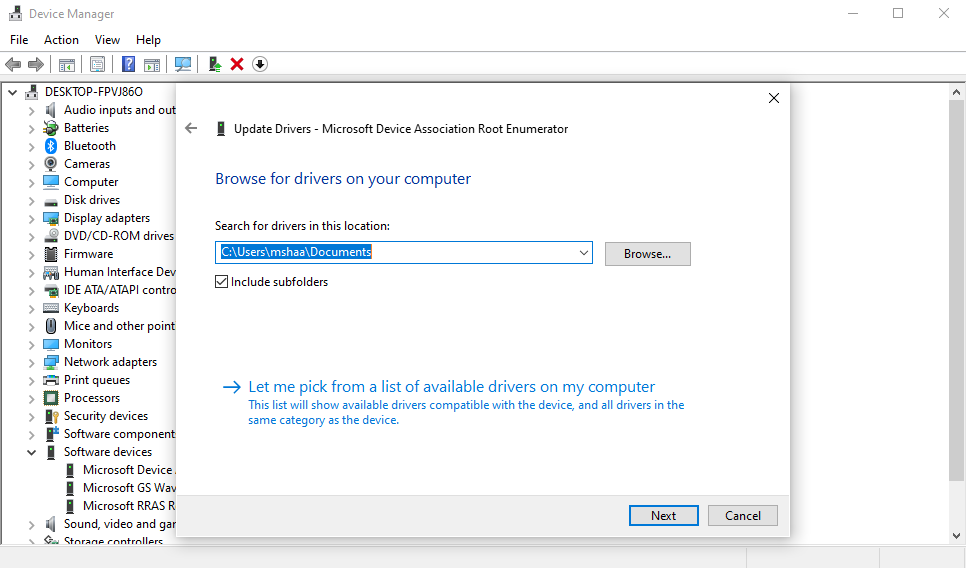Click the Properties toolbar icon

point(97,64)
